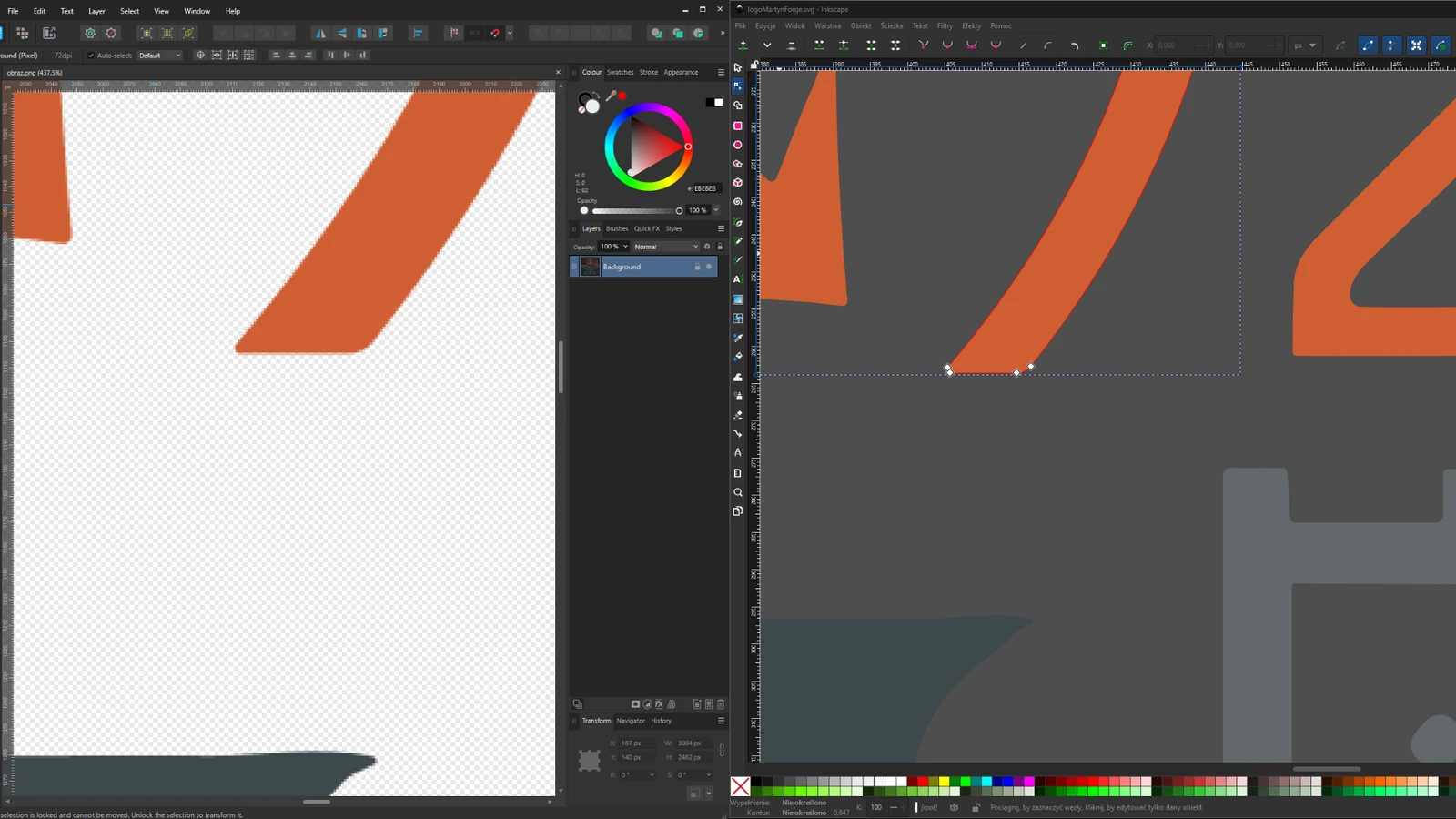Viewport: 1456px width, 819px height.
Task: Pick the 3D Box tool in Inkscape
Action: tap(738, 183)
